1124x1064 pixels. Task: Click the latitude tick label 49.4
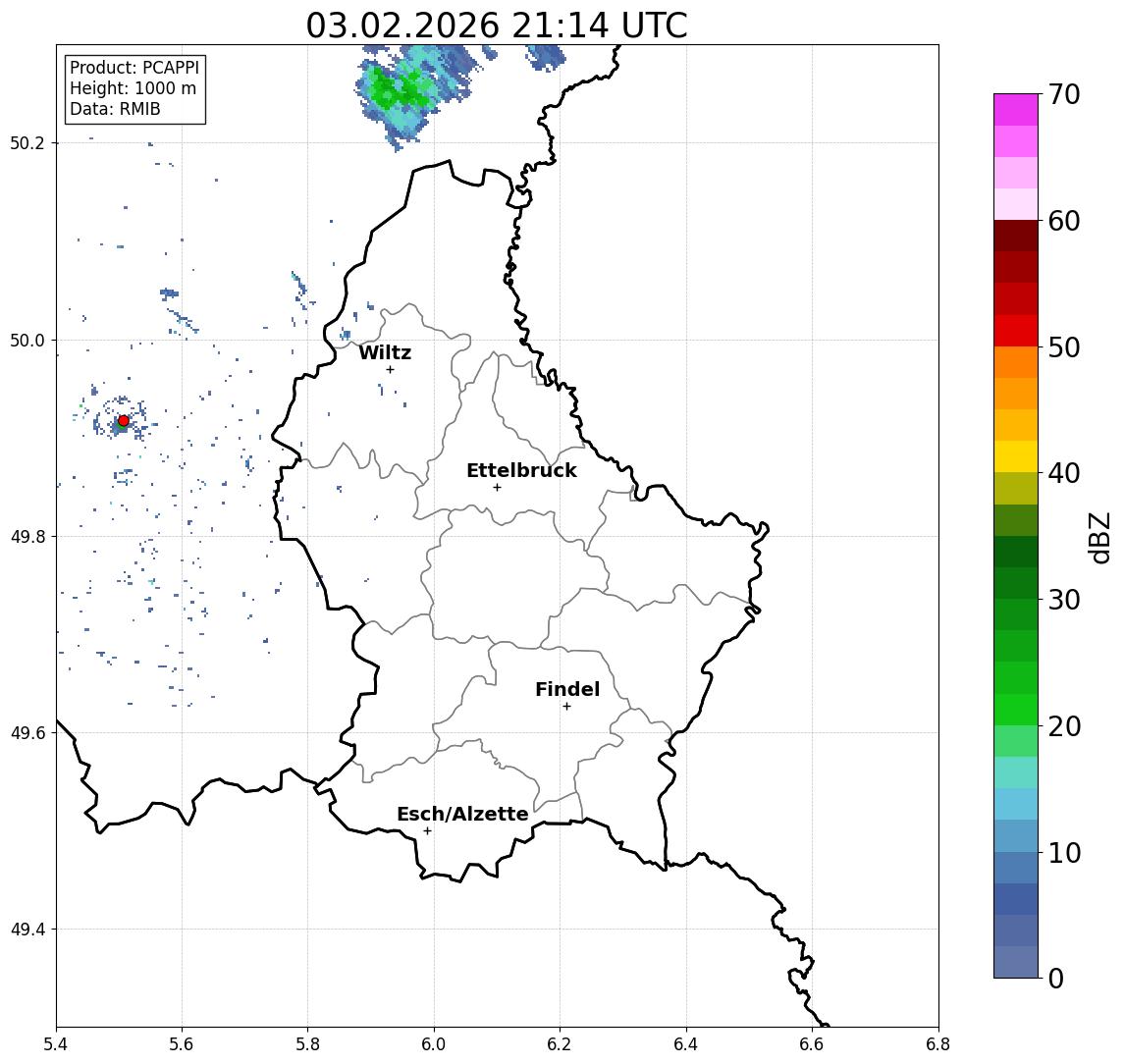coord(27,930)
